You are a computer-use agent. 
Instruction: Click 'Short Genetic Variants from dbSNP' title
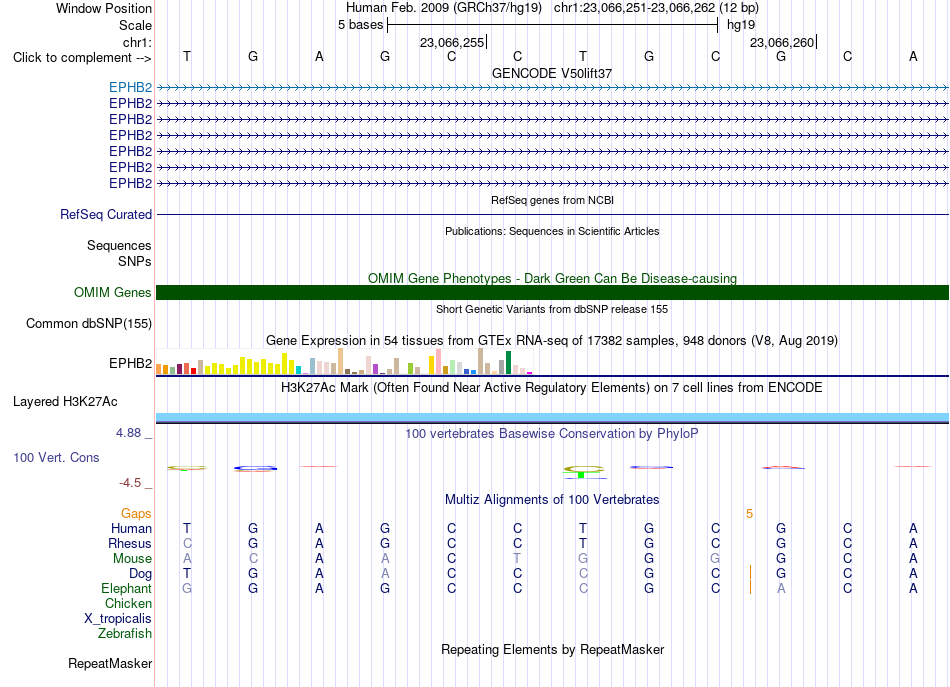click(x=552, y=309)
